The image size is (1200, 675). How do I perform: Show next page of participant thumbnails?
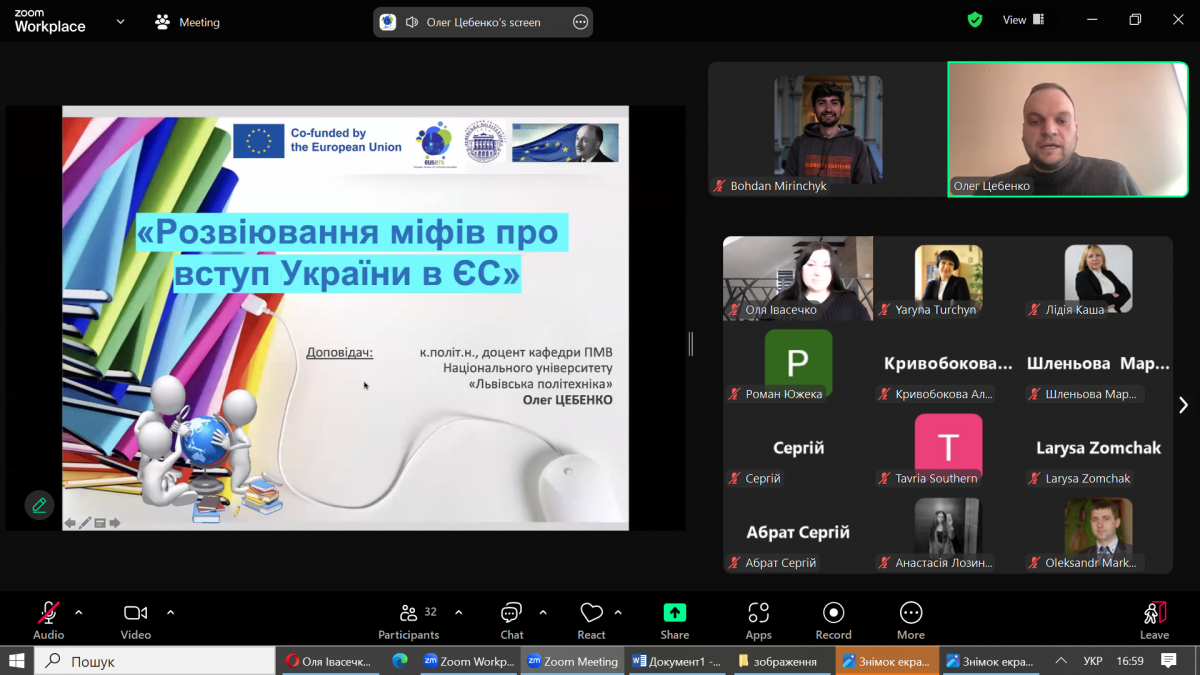point(1183,405)
